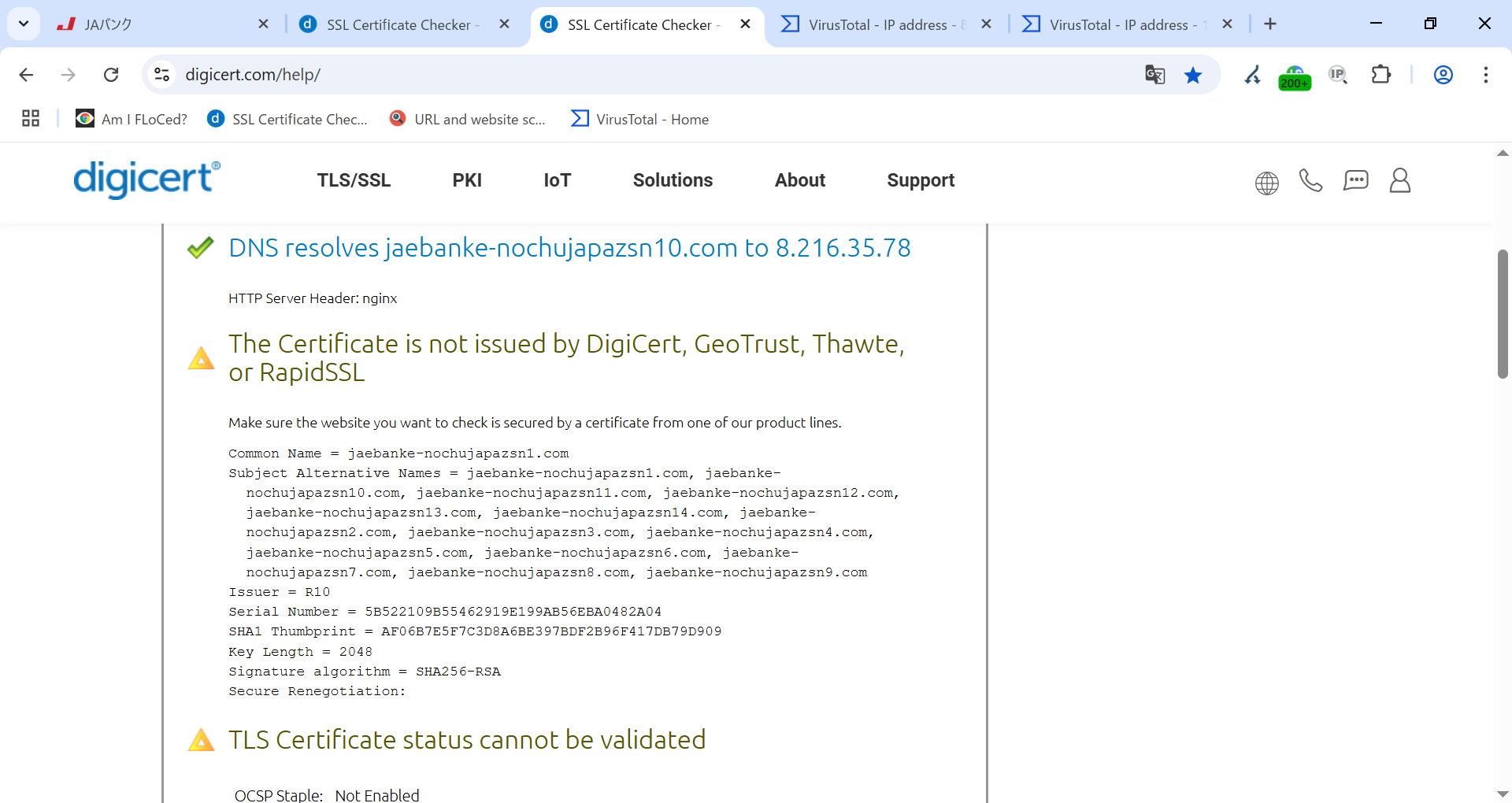The image size is (1512, 803).
Task: Click 'OCSP Staple: Not Enabled' text
Action: click(327, 795)
